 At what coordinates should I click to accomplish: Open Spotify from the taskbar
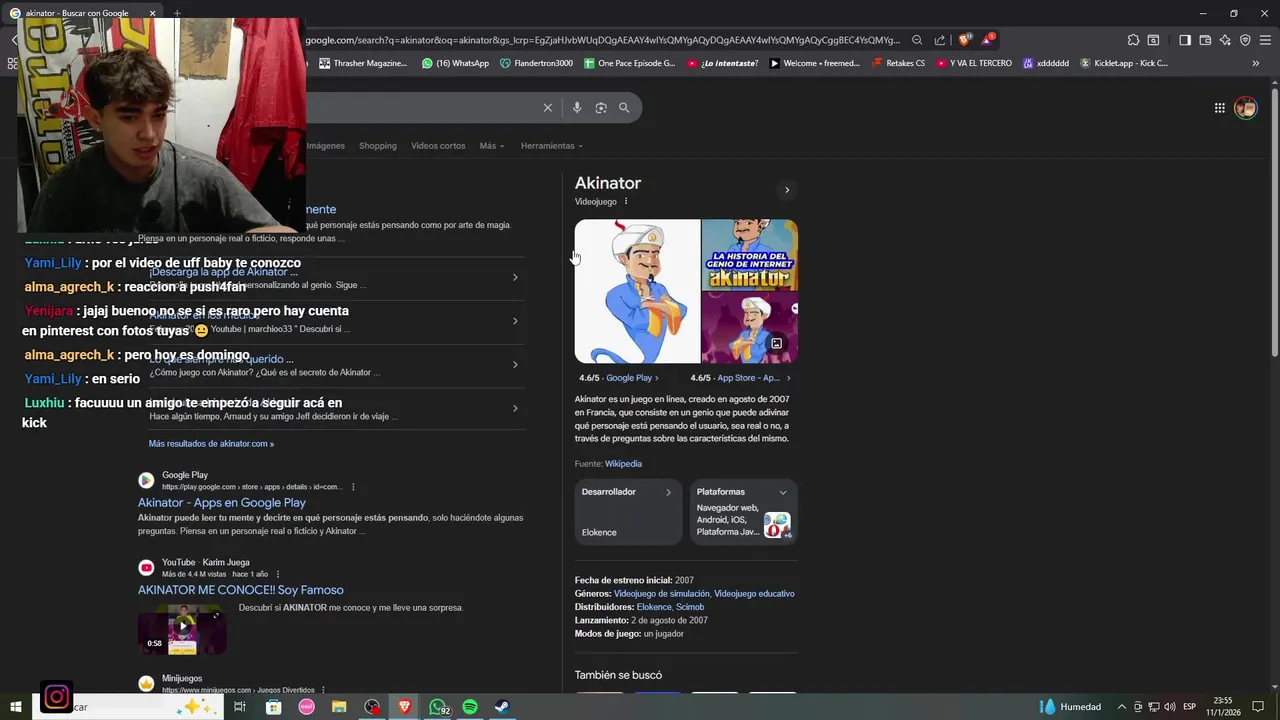click(x=470, y=707)
